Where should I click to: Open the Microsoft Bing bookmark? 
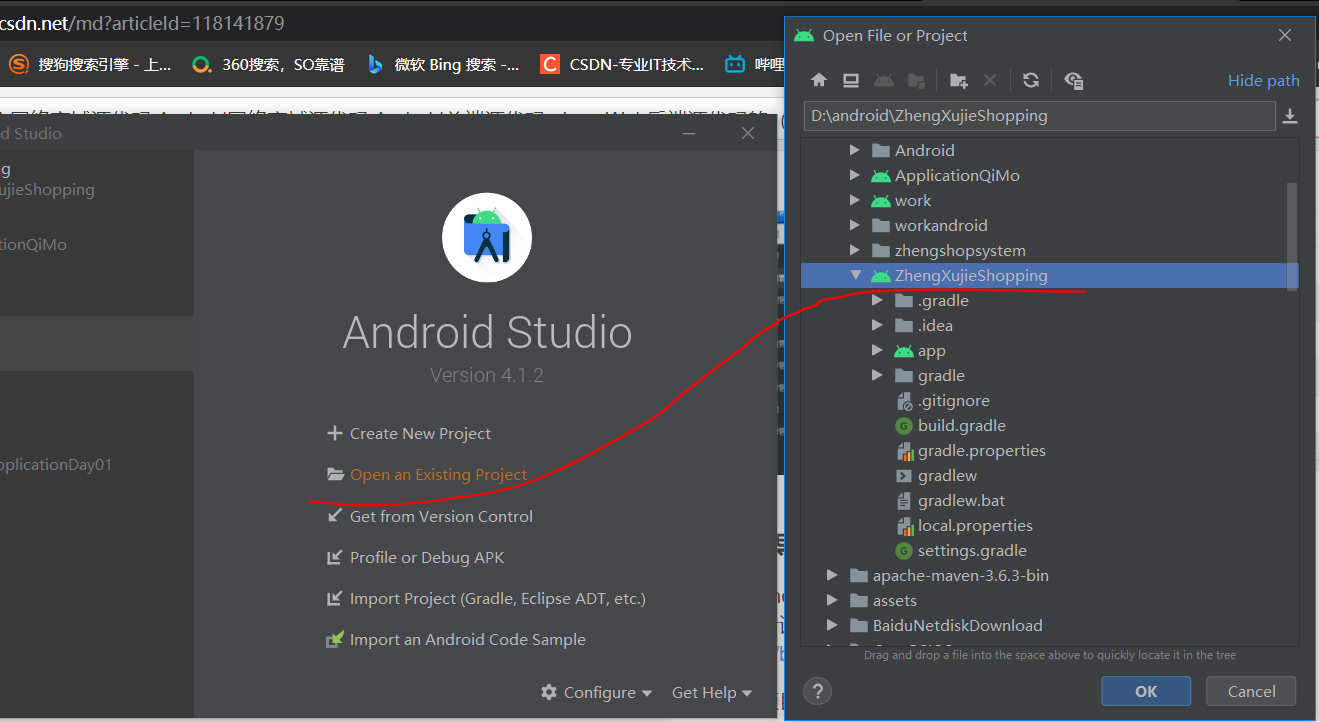click(443, 64)
